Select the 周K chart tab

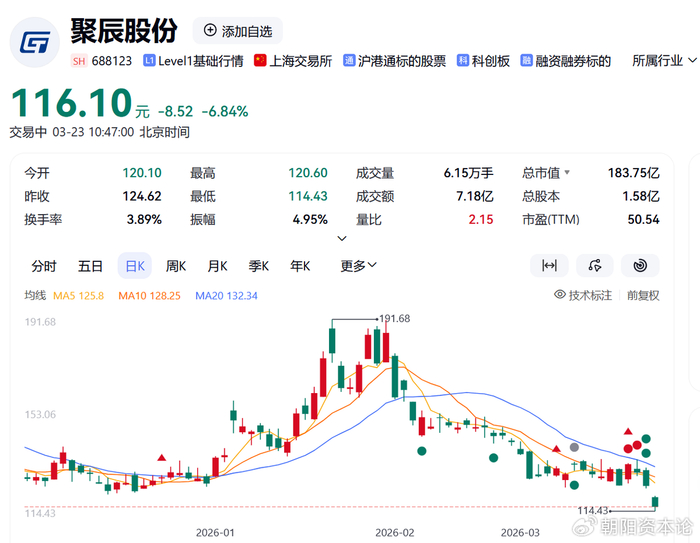pyautogui.click(x=175, y=266)
